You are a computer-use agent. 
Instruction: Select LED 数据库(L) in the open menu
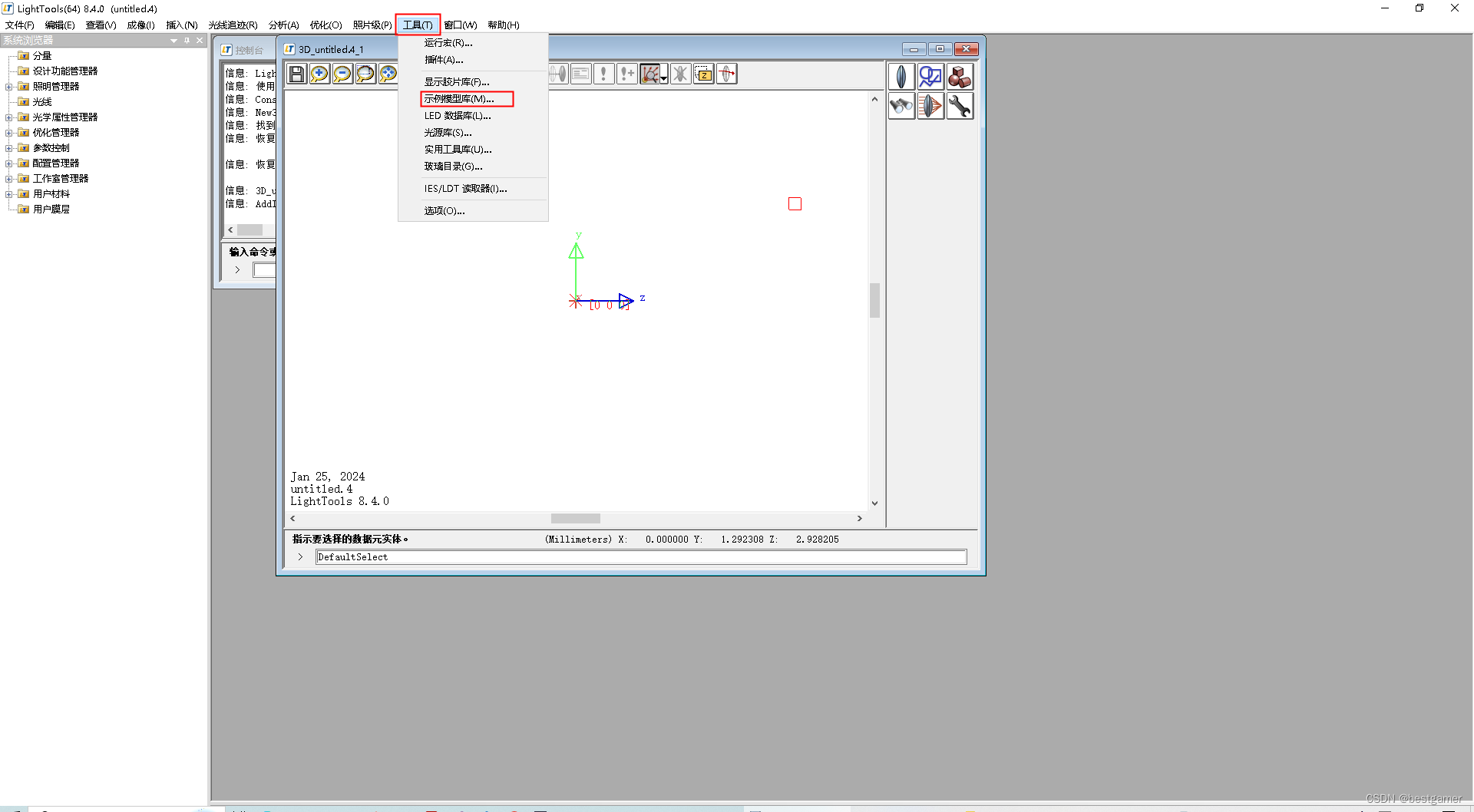(458, 115)
